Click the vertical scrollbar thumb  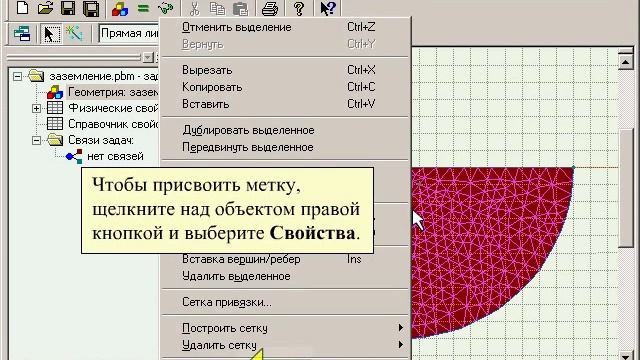[x=626, y=188]
